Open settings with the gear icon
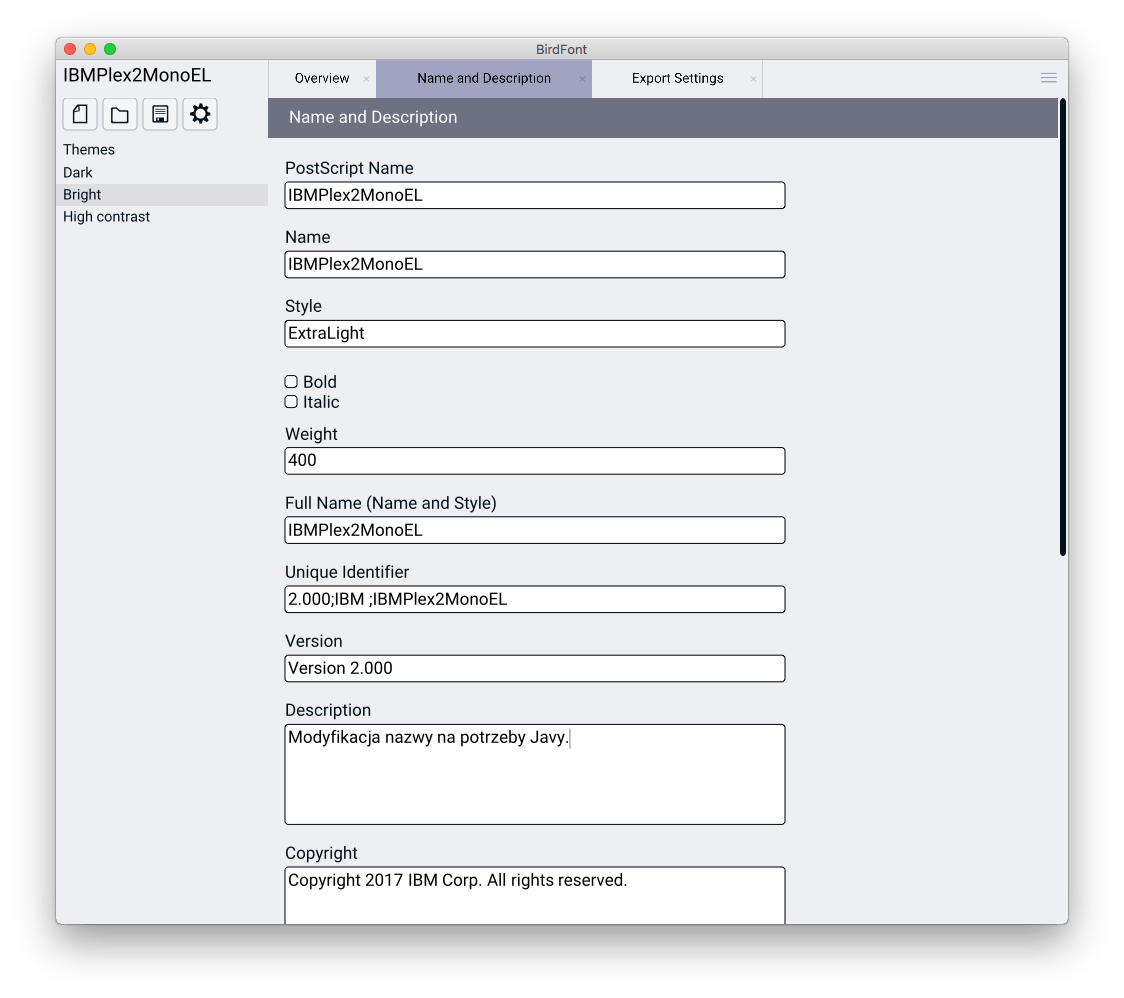Screen dimensions: 1124x998 (200, 115)
